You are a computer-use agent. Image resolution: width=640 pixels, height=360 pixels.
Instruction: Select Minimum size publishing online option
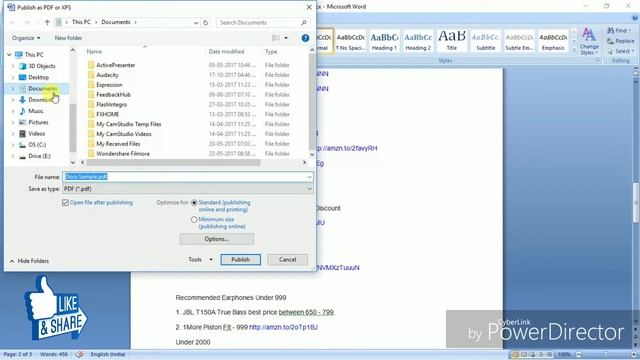pos(194,220)
